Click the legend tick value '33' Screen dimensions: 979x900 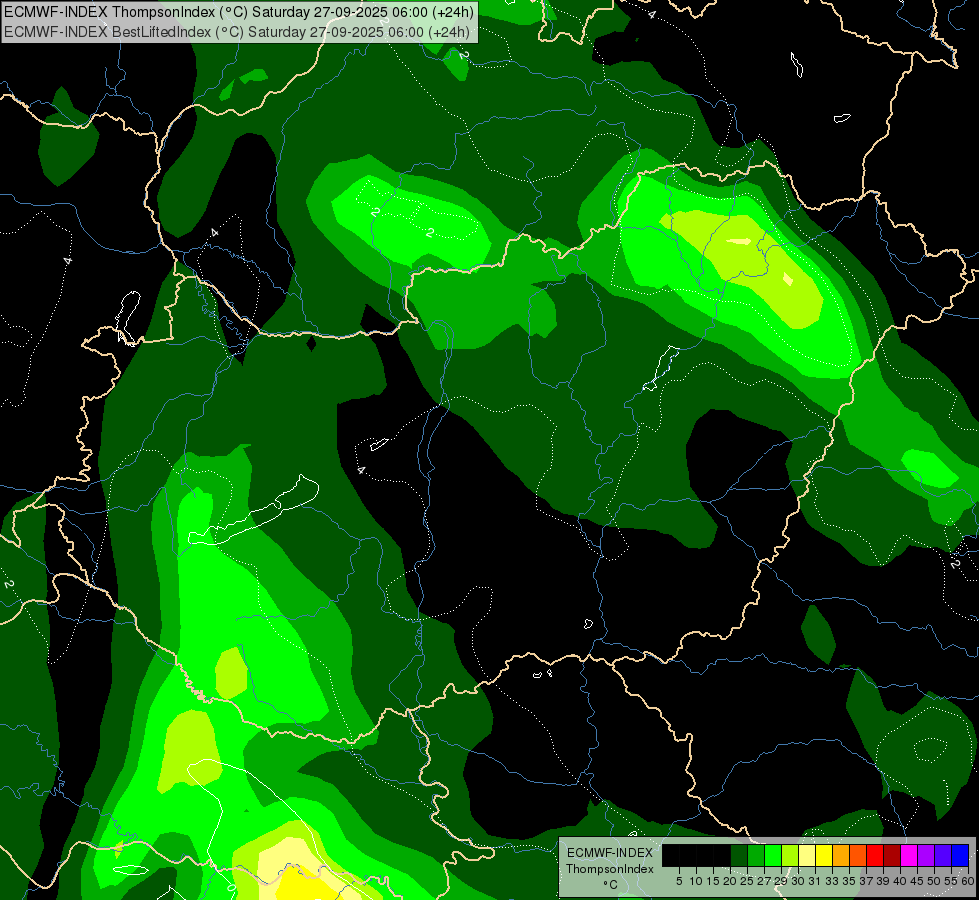tap(832, 881)
